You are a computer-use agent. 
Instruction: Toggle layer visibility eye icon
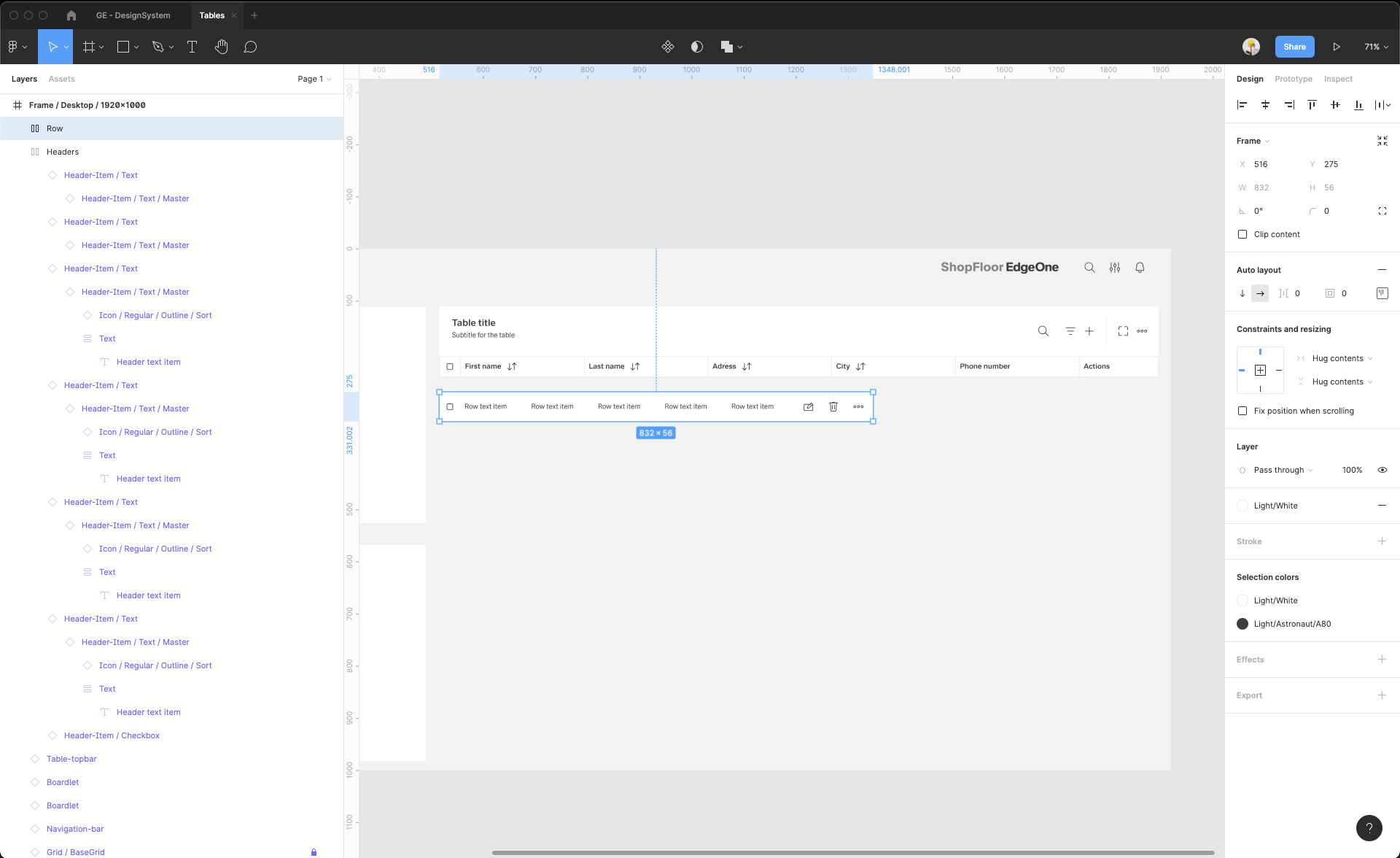[1382, 470]
